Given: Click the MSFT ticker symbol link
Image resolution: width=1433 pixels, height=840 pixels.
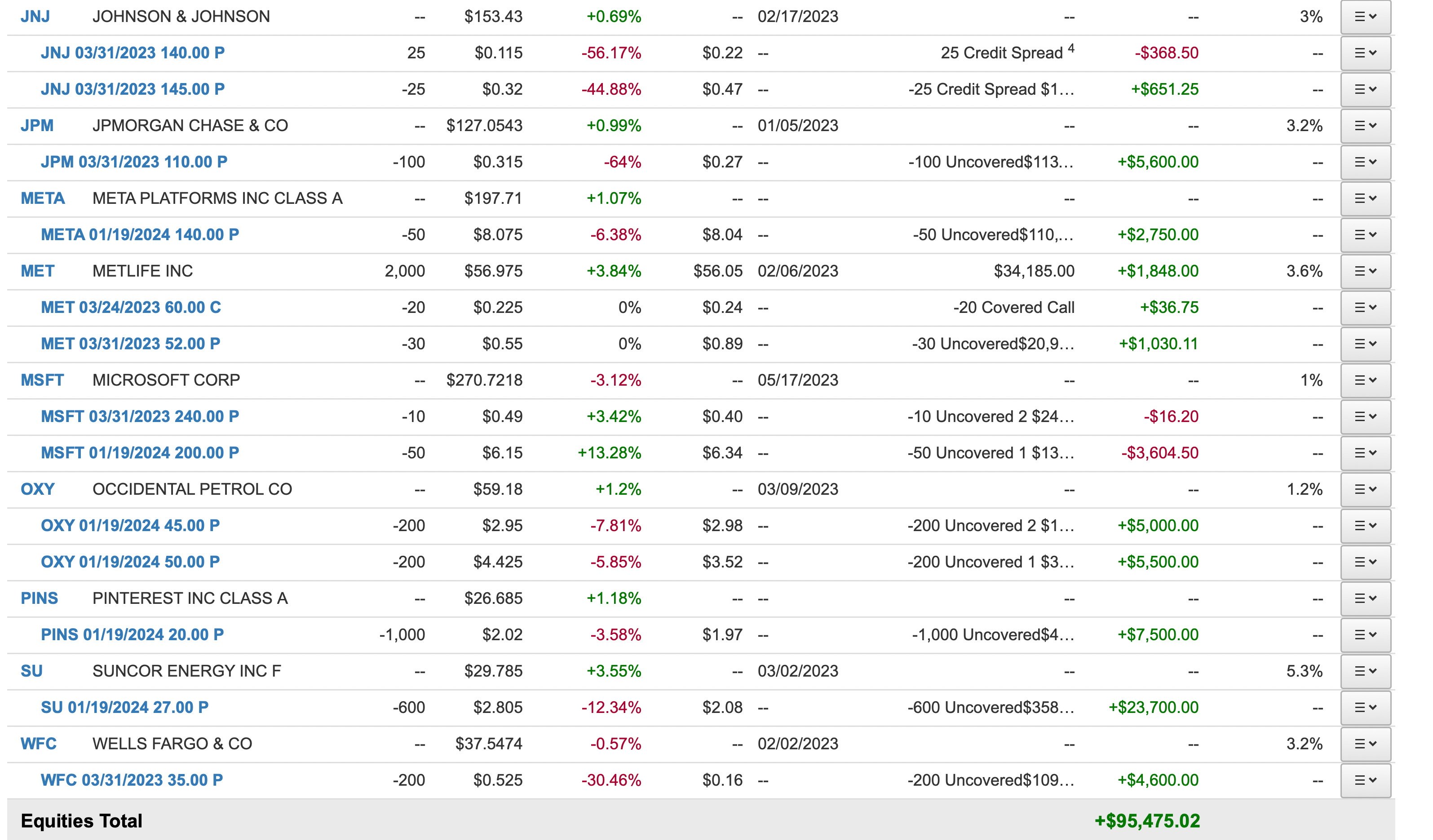Looking at the screenshot, I should [42, 380].
